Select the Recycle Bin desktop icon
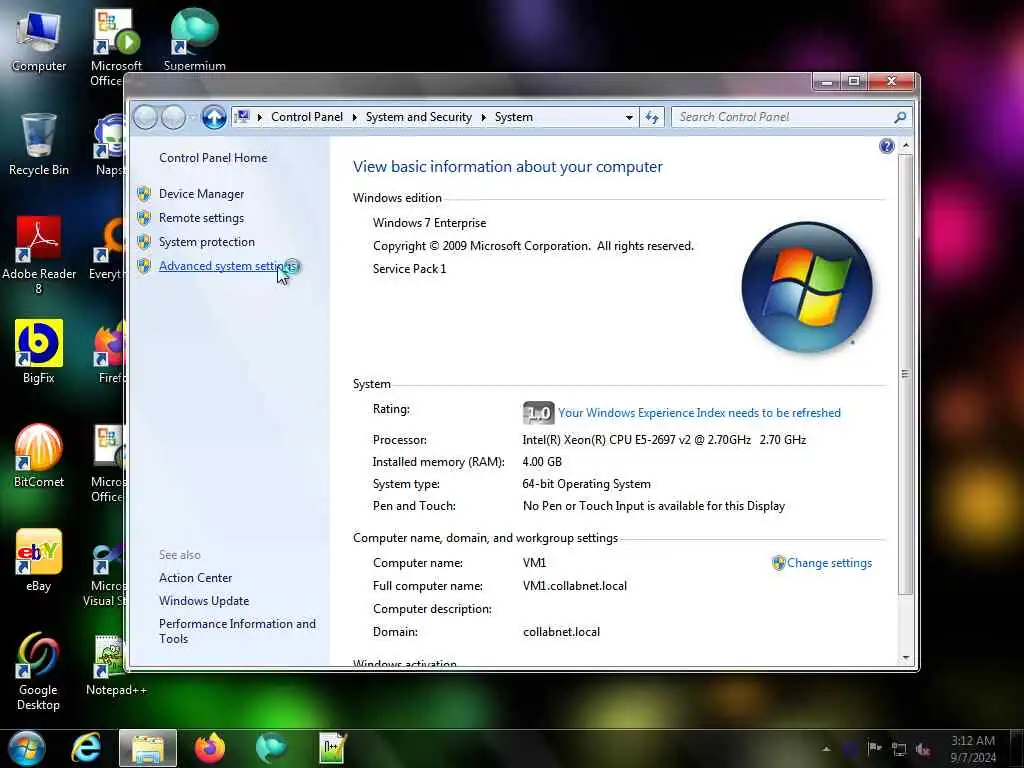1024x768 pixels. (39, 144)
